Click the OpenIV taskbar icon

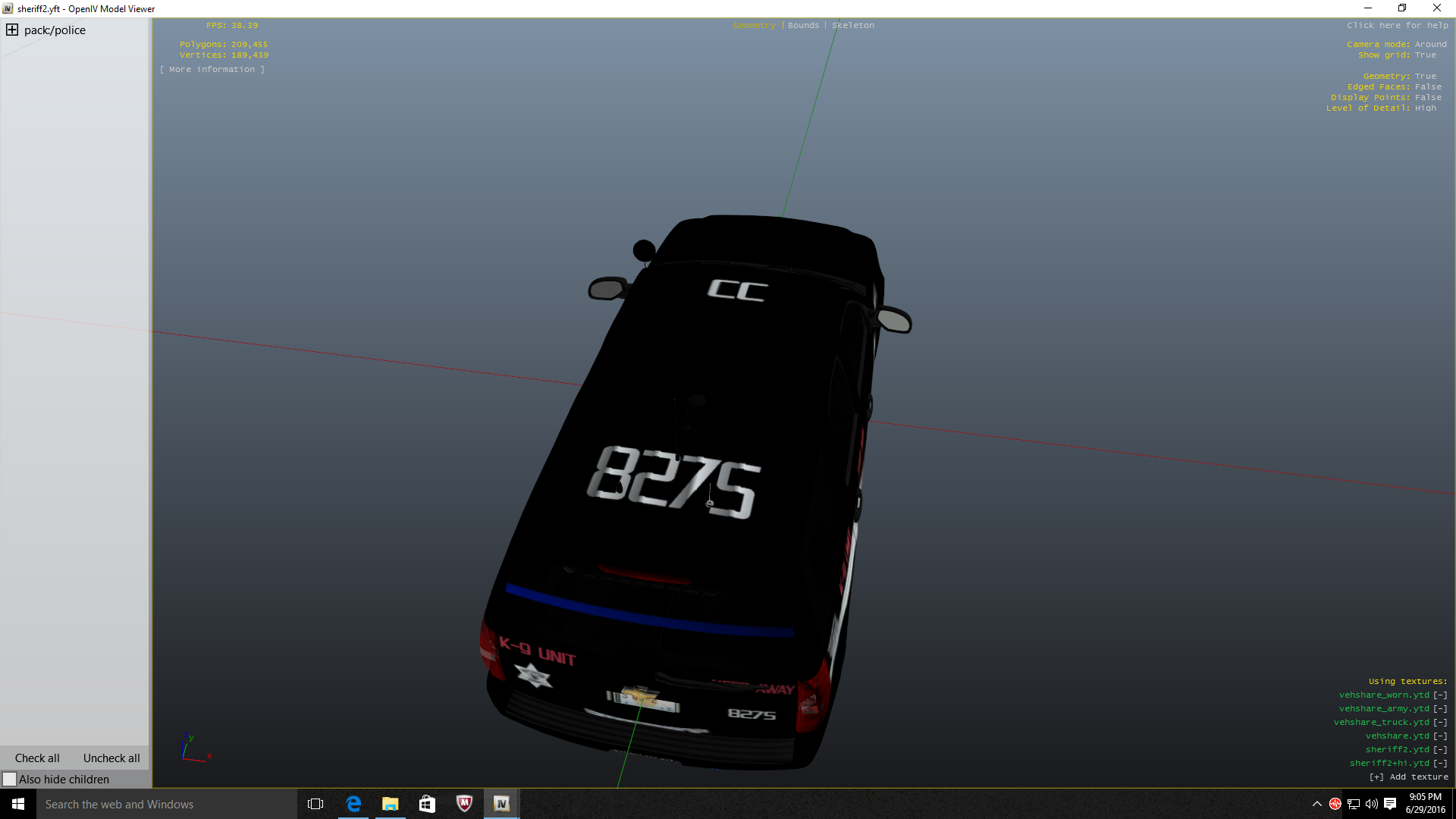[501, 804]
